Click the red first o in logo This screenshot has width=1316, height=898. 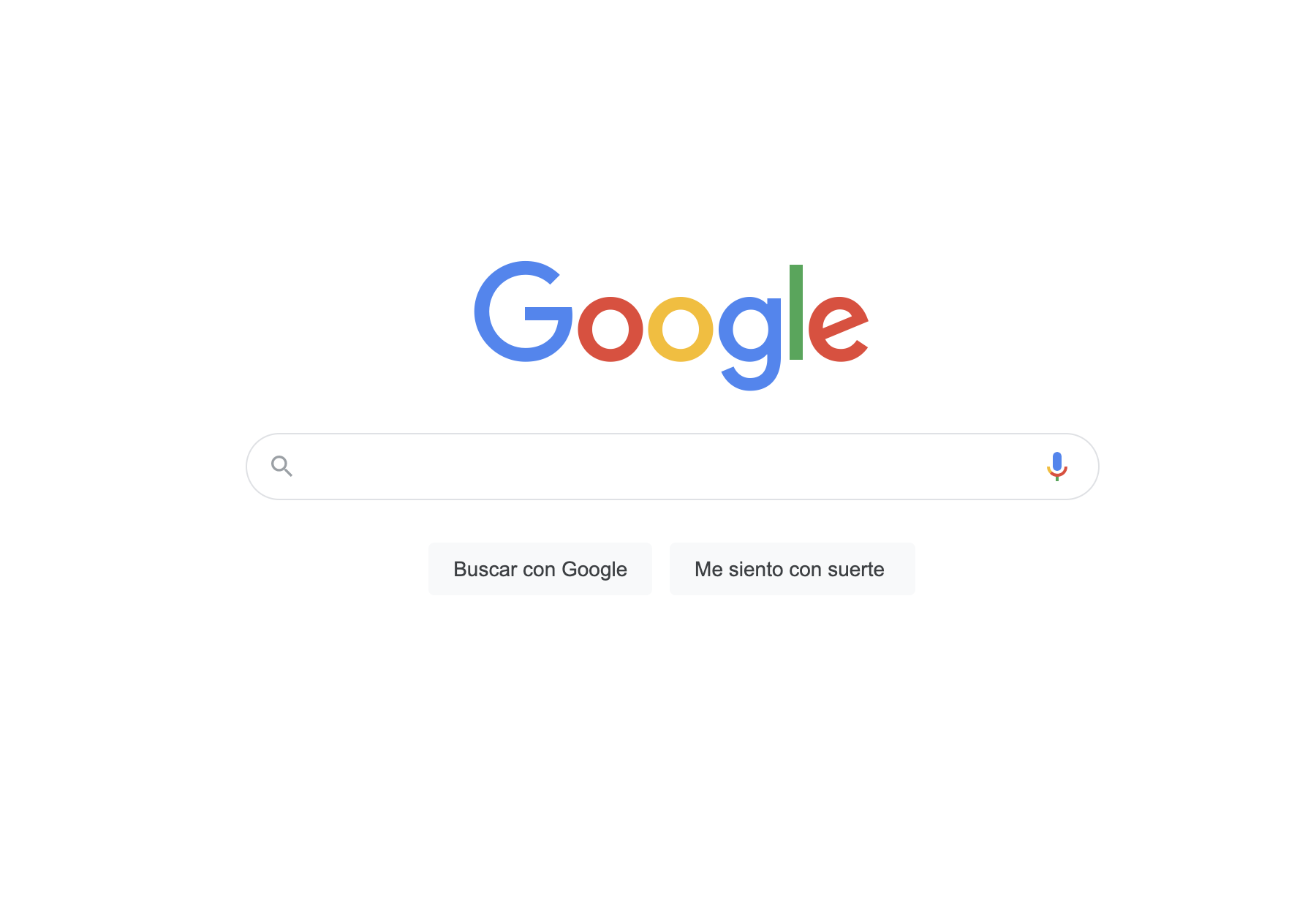610,329
